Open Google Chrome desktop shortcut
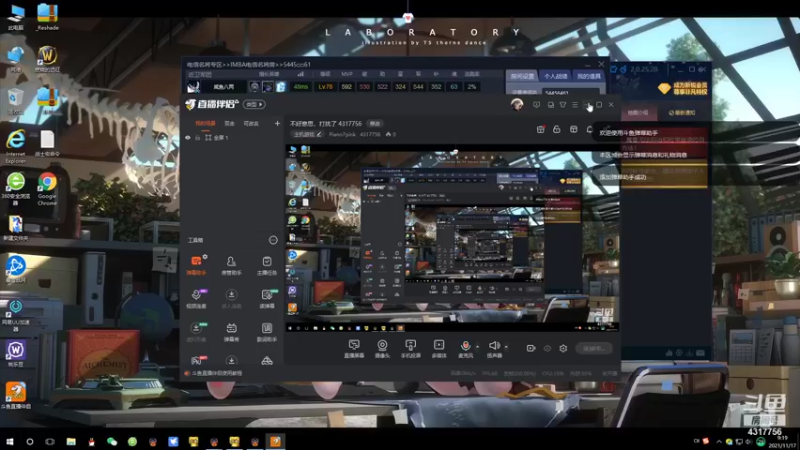800x450 pixels. (47, 189)
